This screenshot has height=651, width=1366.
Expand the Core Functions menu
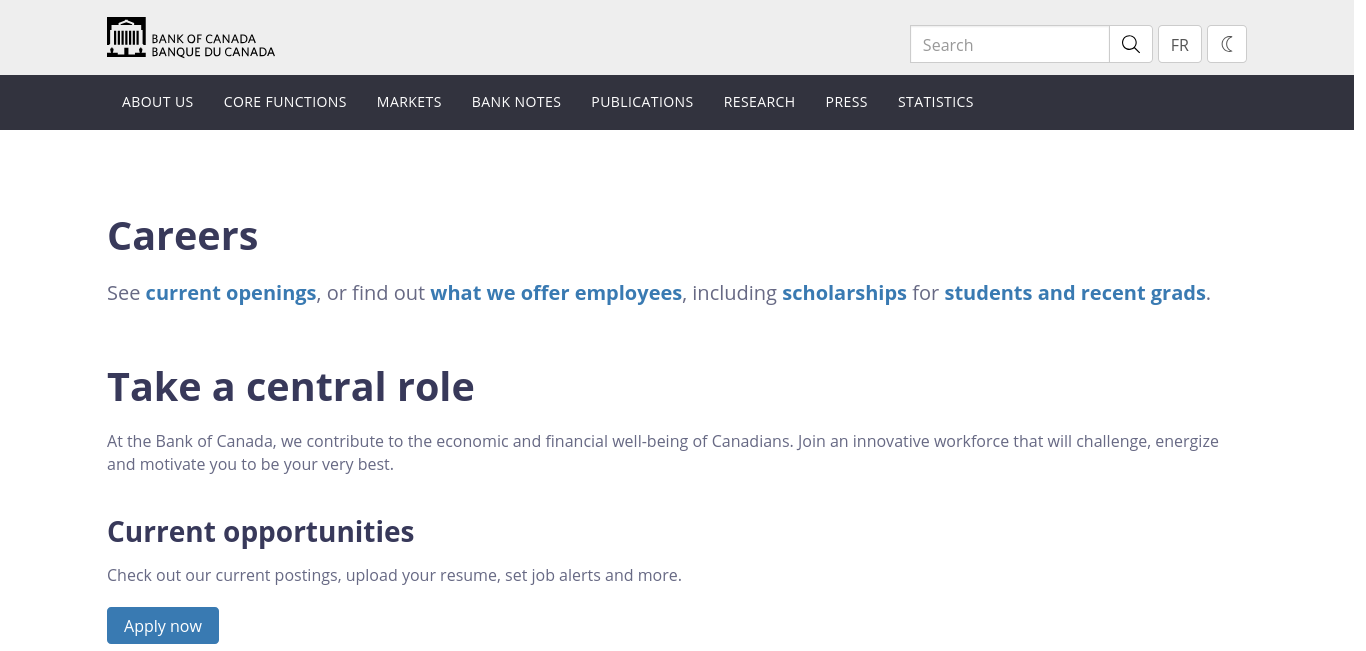[x=285, y=102]
